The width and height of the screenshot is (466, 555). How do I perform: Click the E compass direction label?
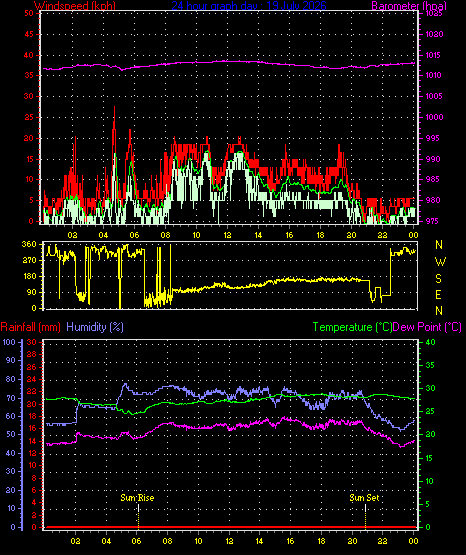438,294
